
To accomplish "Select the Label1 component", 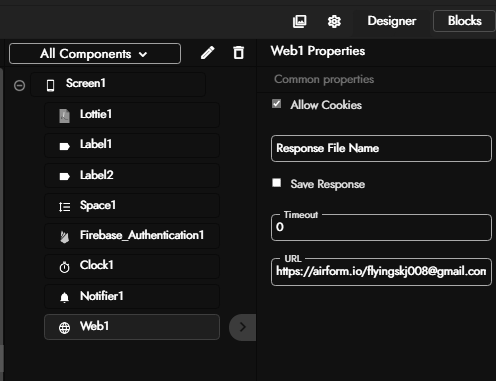I will tap(132, 145).
